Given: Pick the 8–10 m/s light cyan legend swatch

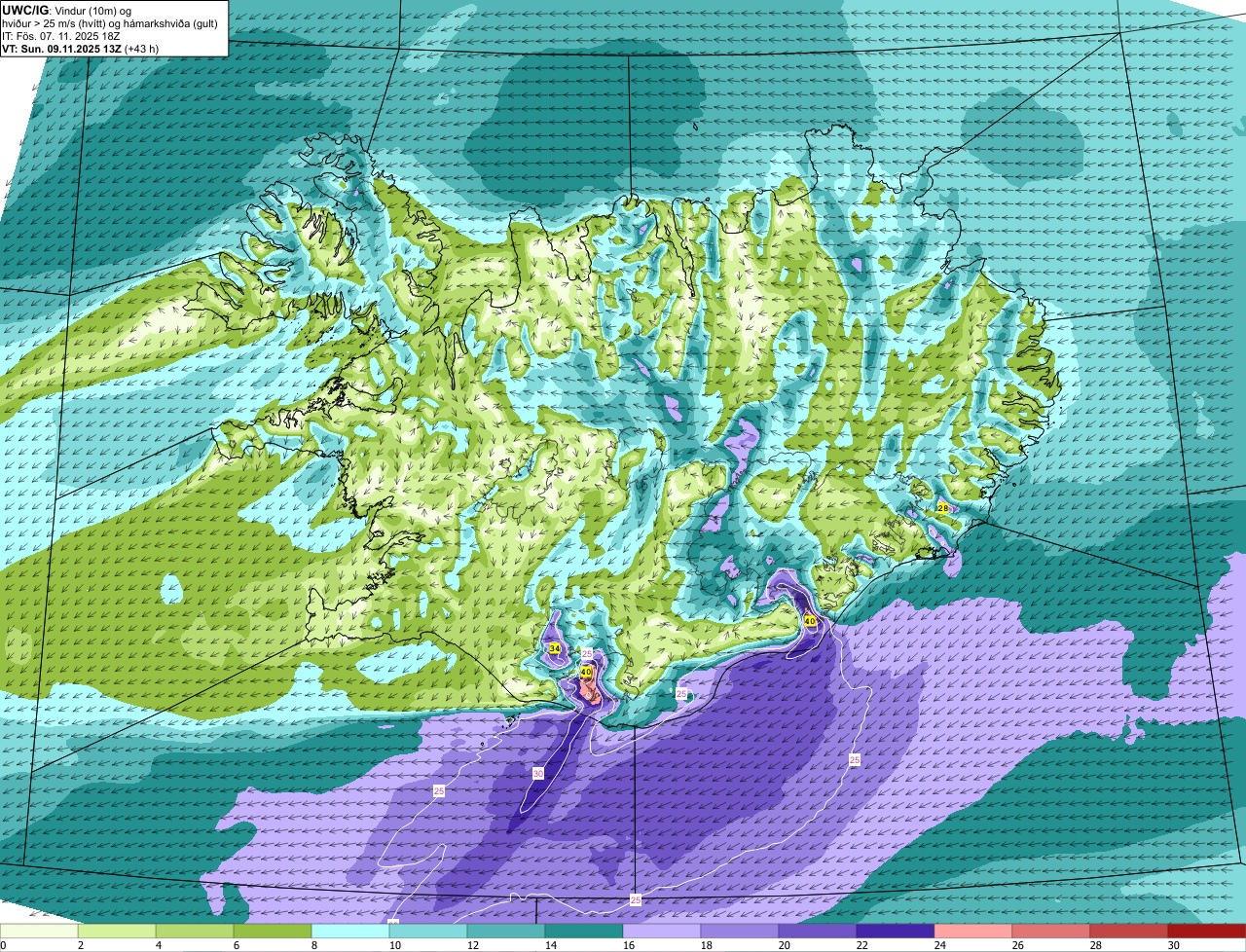Looking at the screenshot, I should [350, 932].
